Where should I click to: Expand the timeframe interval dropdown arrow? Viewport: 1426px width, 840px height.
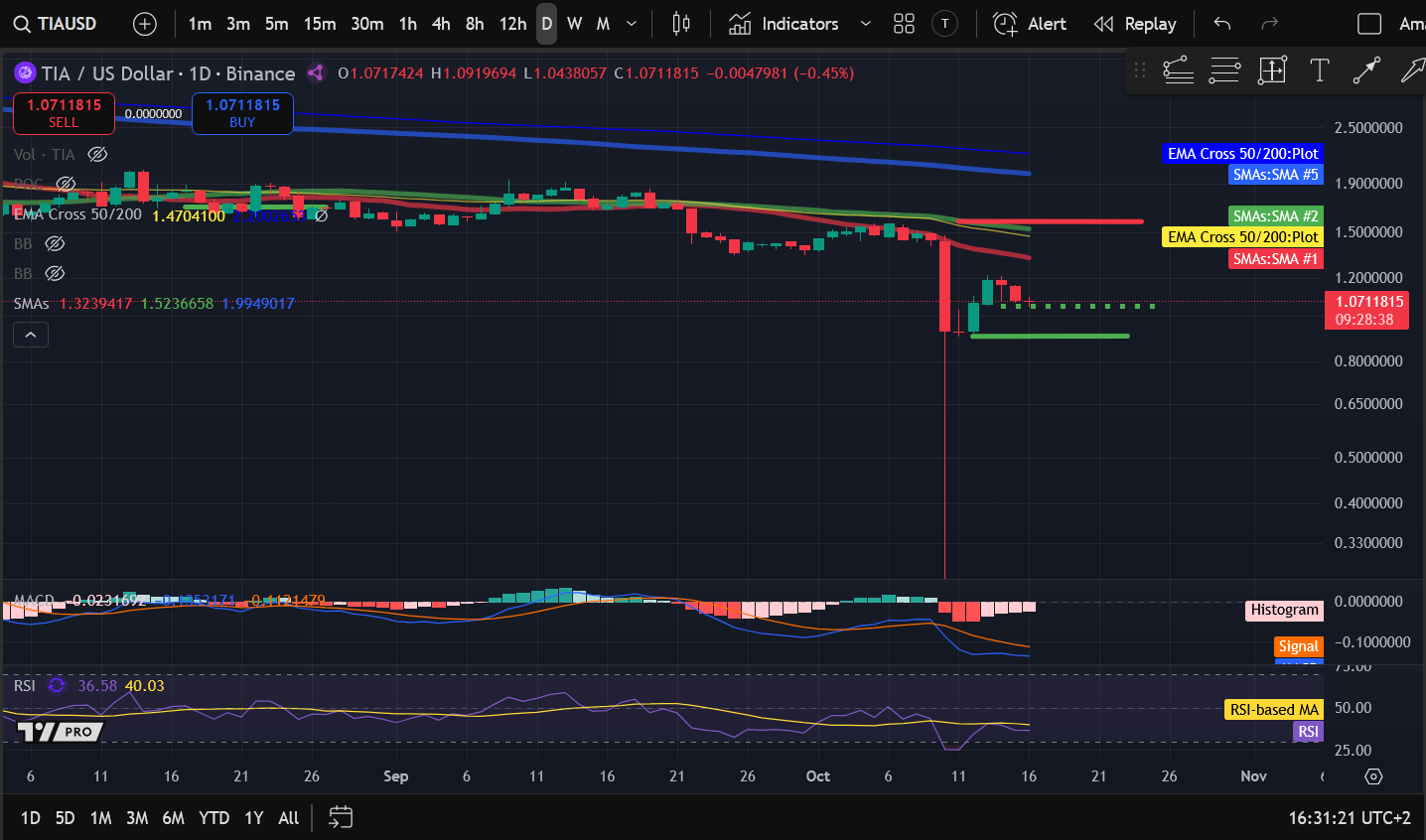point(632,24)
